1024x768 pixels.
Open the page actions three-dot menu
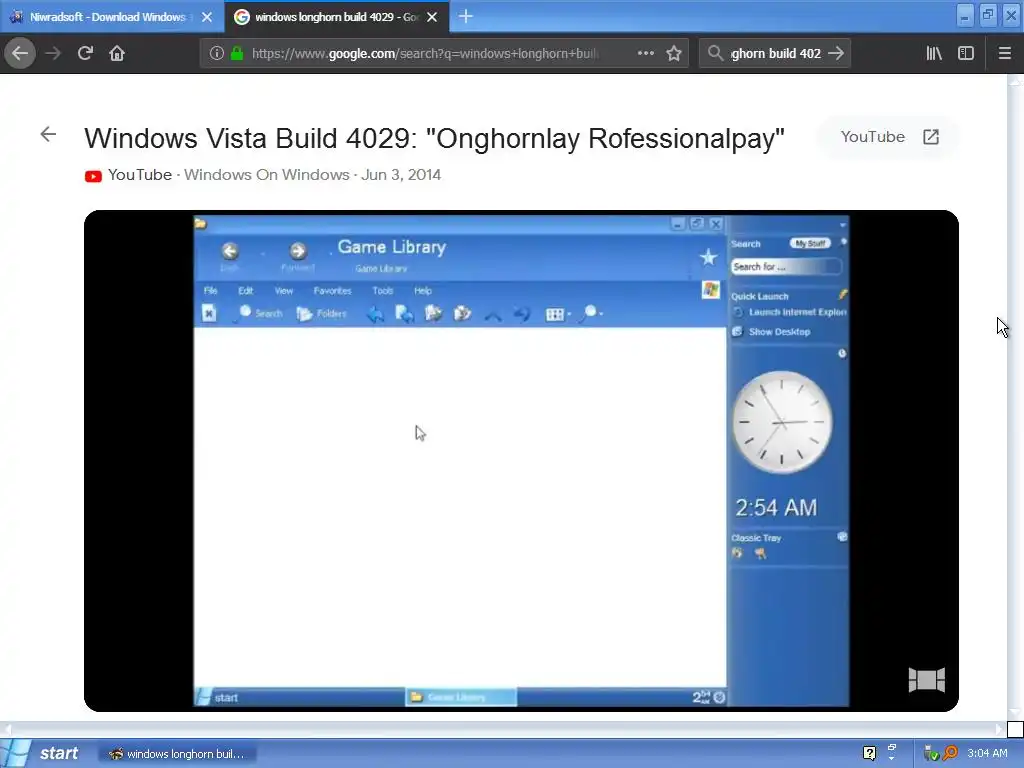[645, 53]
